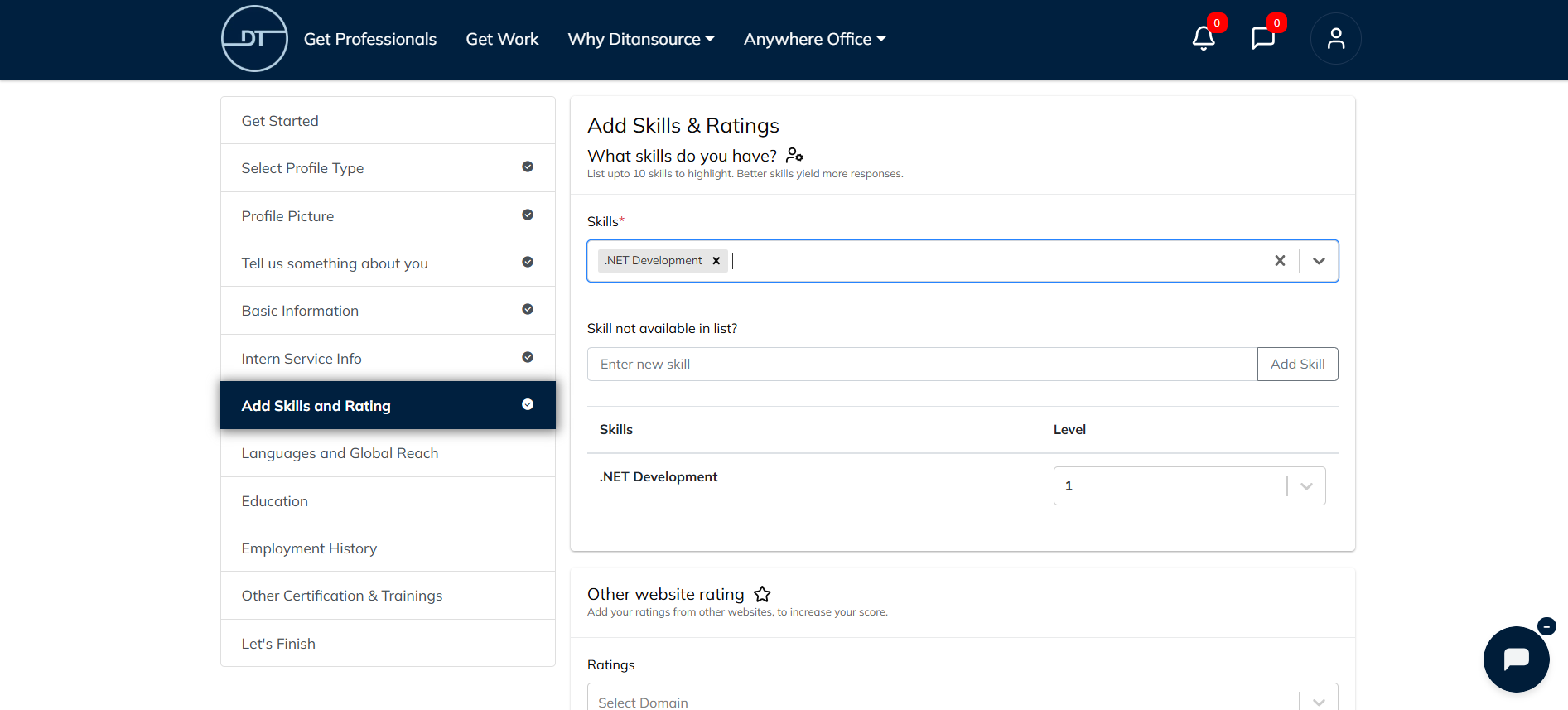Click the Basic Information checkmark
Screen dimensions: 1568x710
(x=528, y=309)
